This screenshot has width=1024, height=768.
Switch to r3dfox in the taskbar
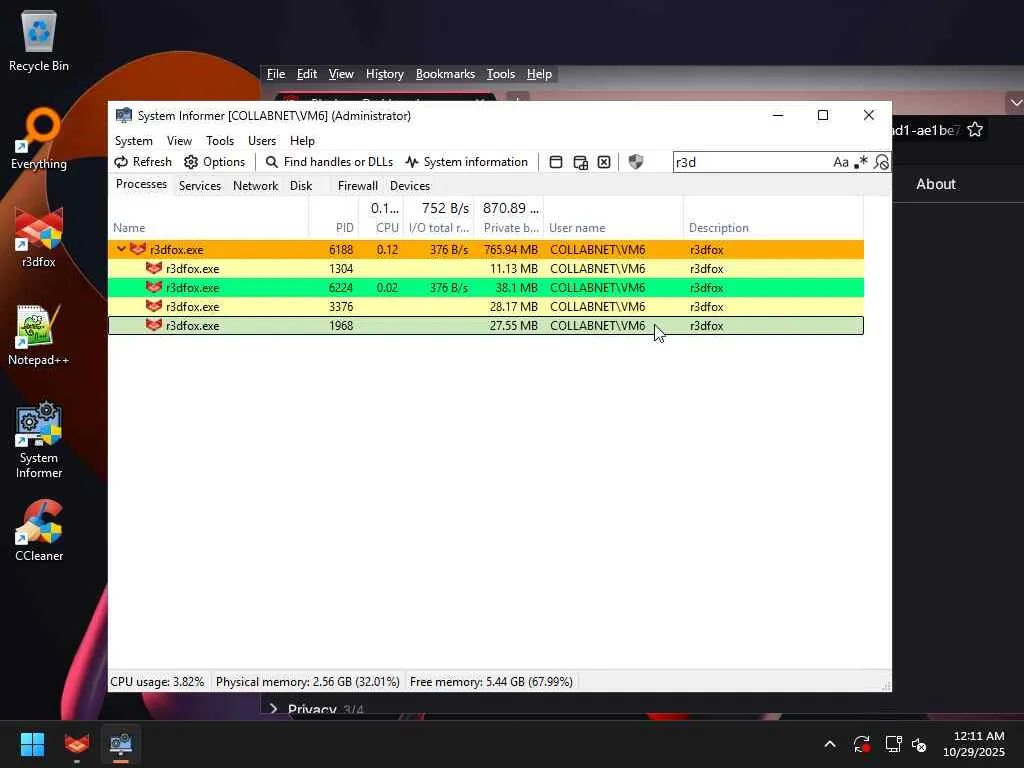pyautogui.click(x=76, y=744)
